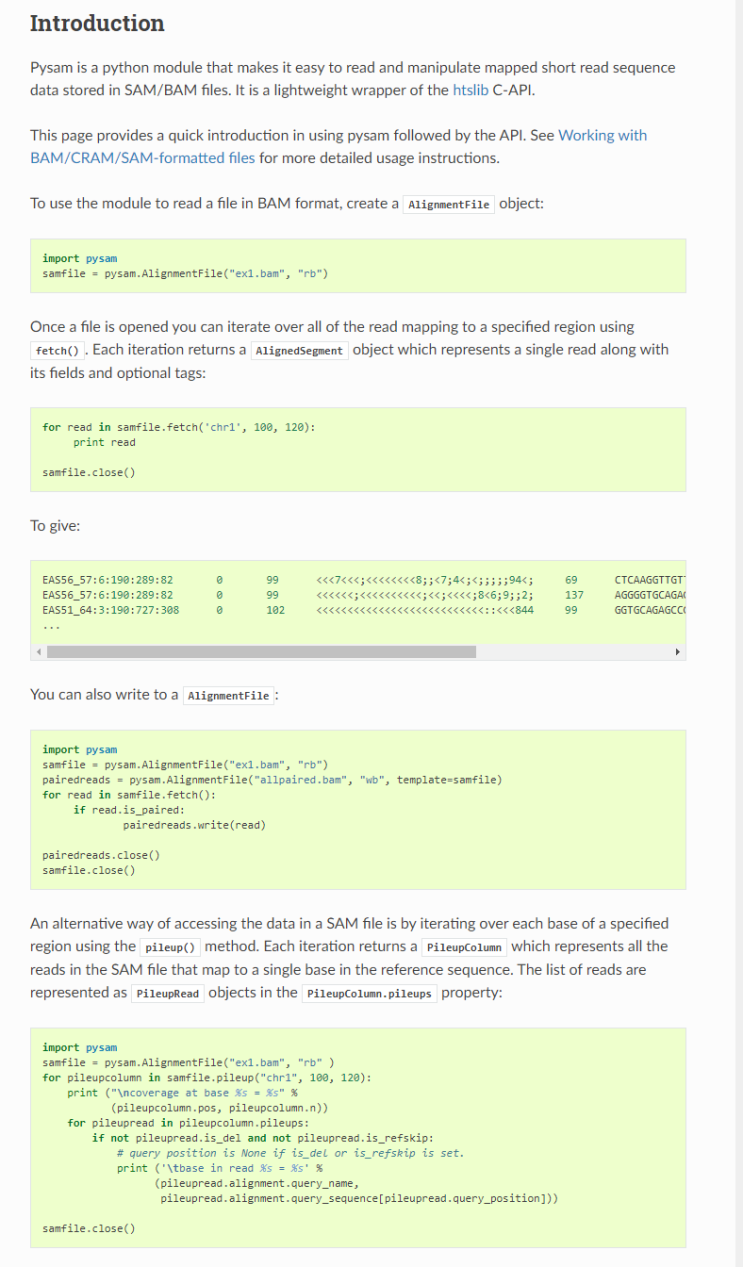This screenshot has width=743, height=1267.
Task: Click the 'print read' code line
Action: click(104, 442)
